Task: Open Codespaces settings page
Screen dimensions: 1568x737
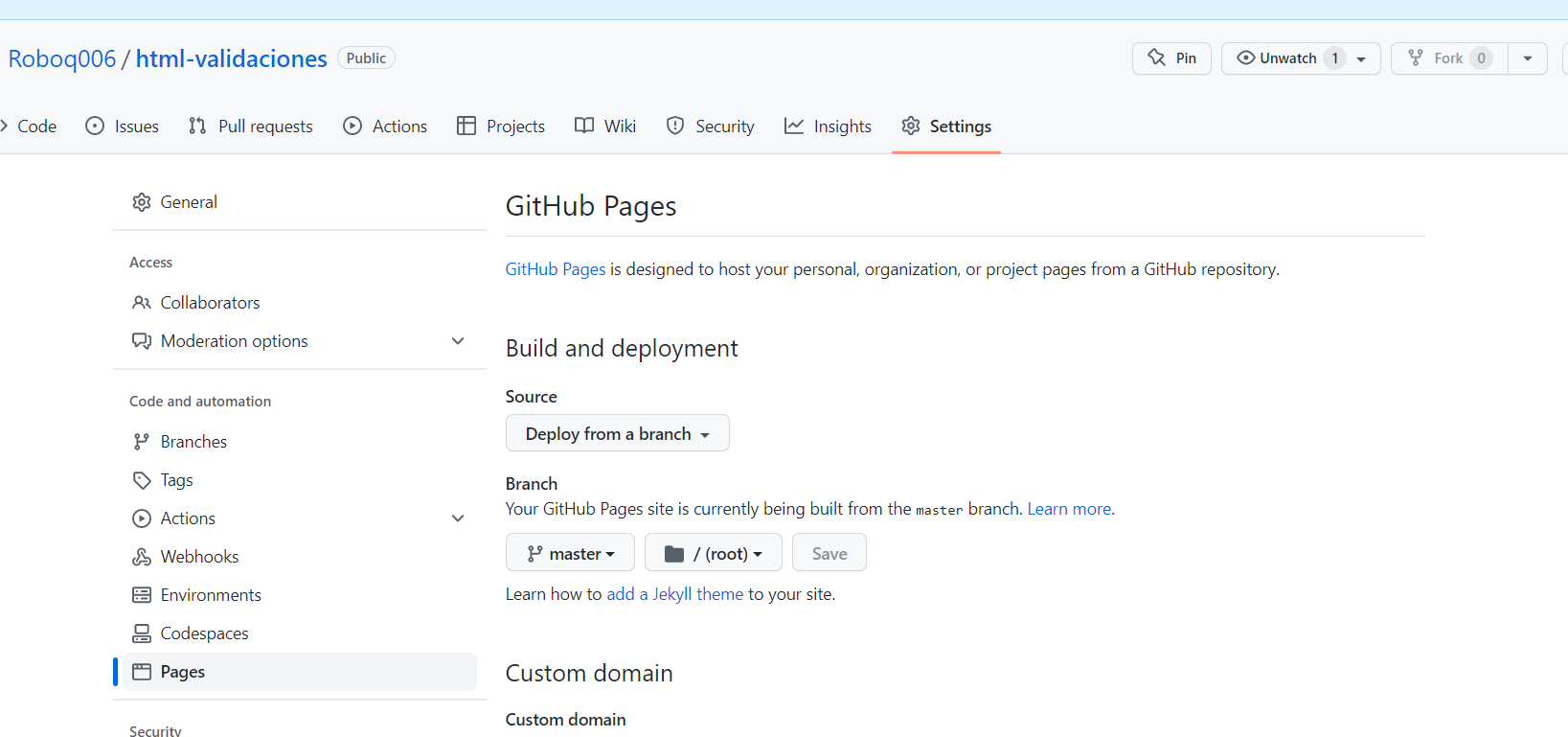Action: (x=300, y=633)
